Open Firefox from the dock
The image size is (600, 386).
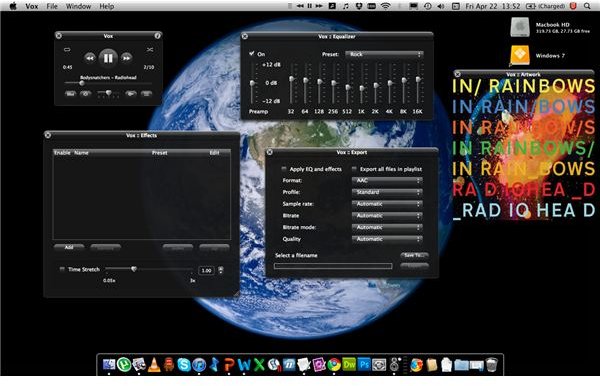(416, 365)
